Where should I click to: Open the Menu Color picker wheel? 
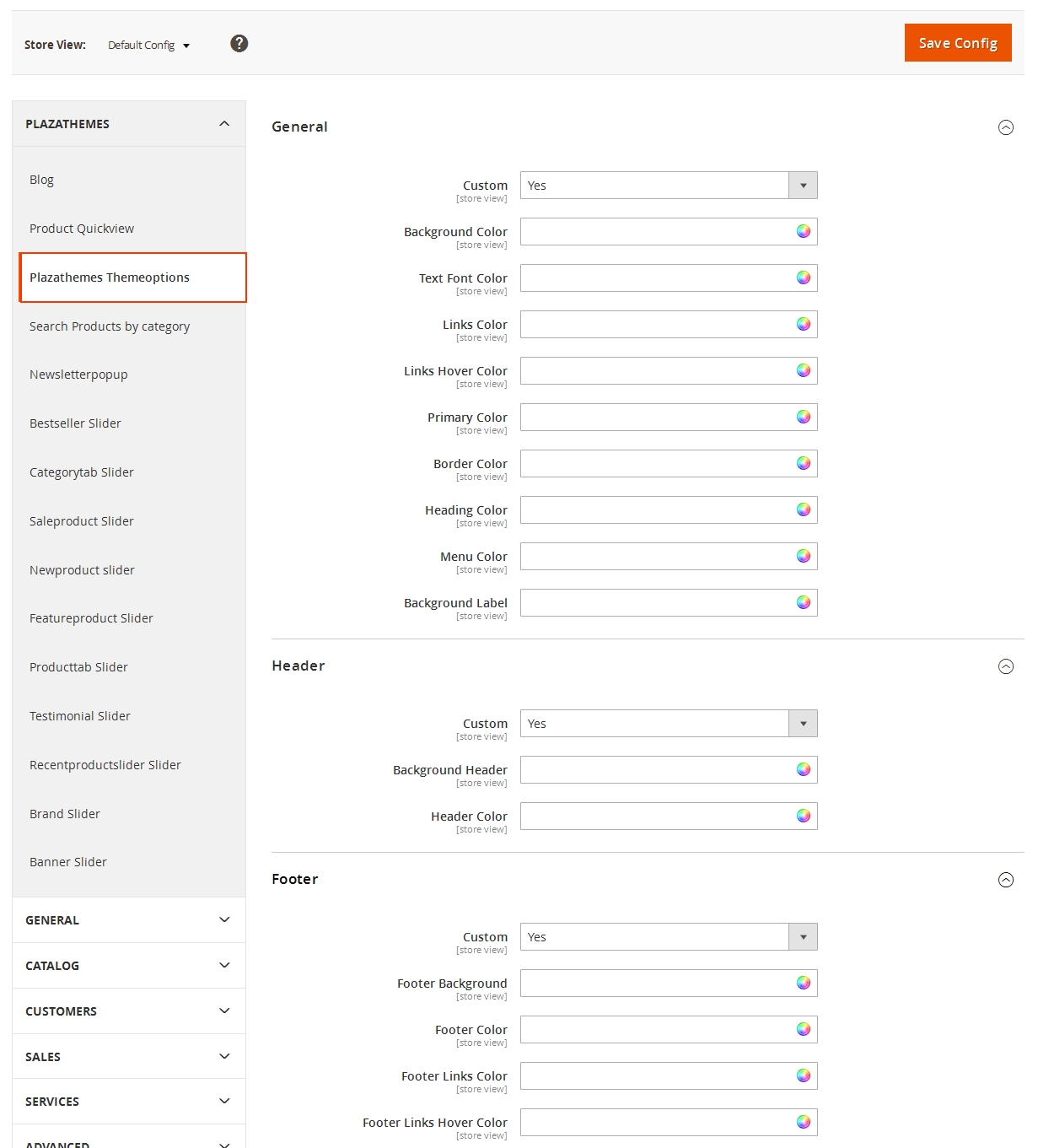pos(803,556)
